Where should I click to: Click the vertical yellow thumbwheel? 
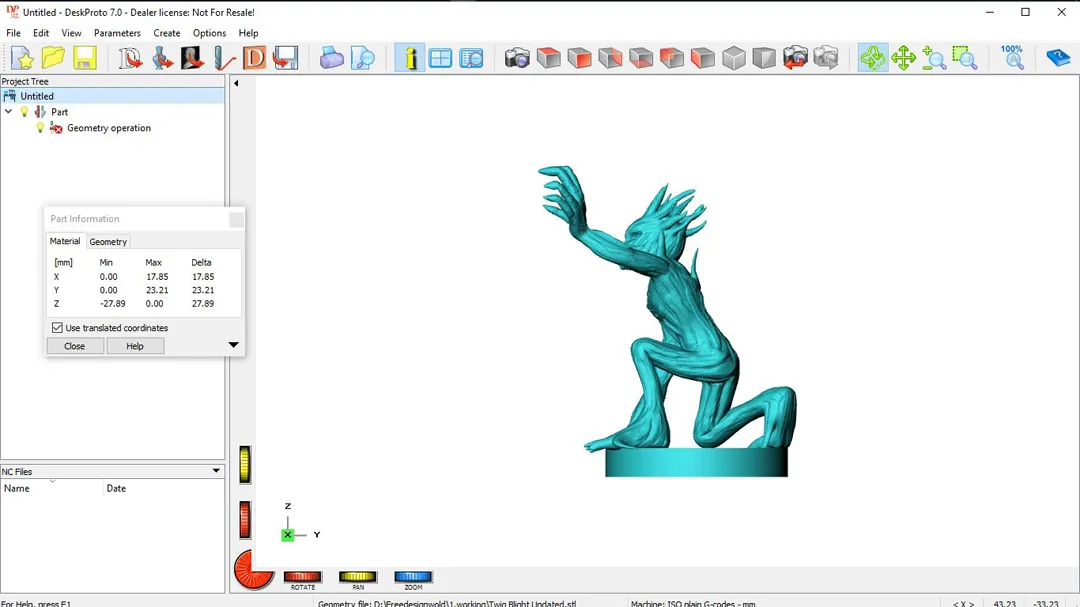[245, 464]
